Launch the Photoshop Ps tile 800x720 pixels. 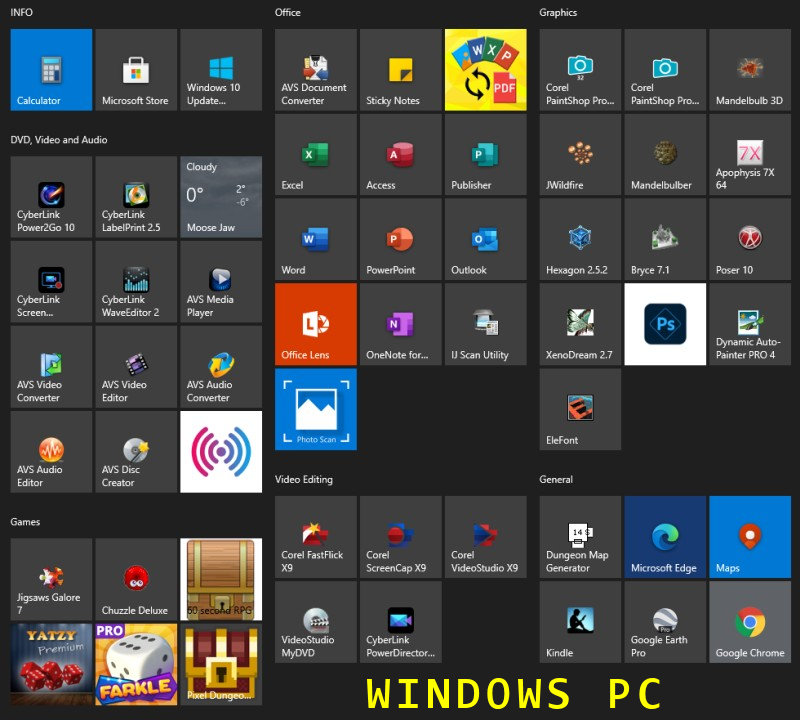(x=665, y=324)
